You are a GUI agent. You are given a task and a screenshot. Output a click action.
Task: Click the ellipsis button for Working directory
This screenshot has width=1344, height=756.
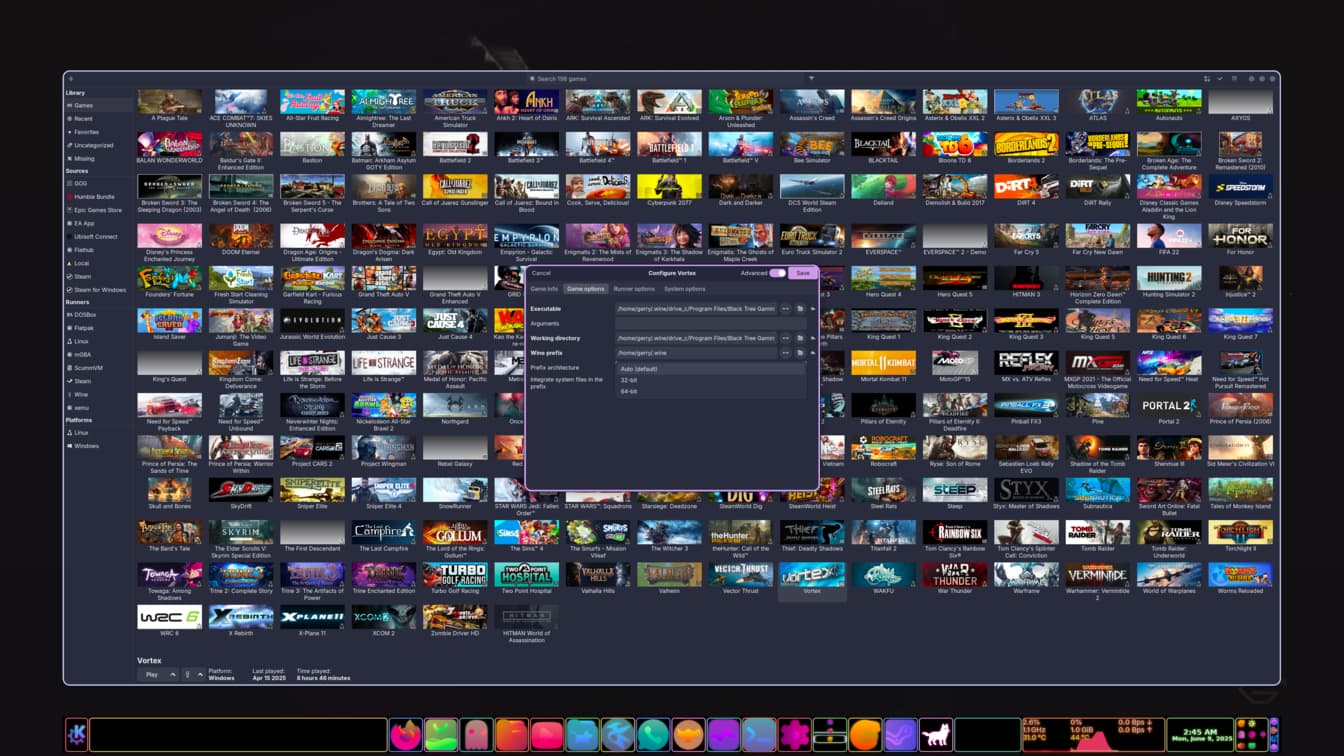coord(786,338)
